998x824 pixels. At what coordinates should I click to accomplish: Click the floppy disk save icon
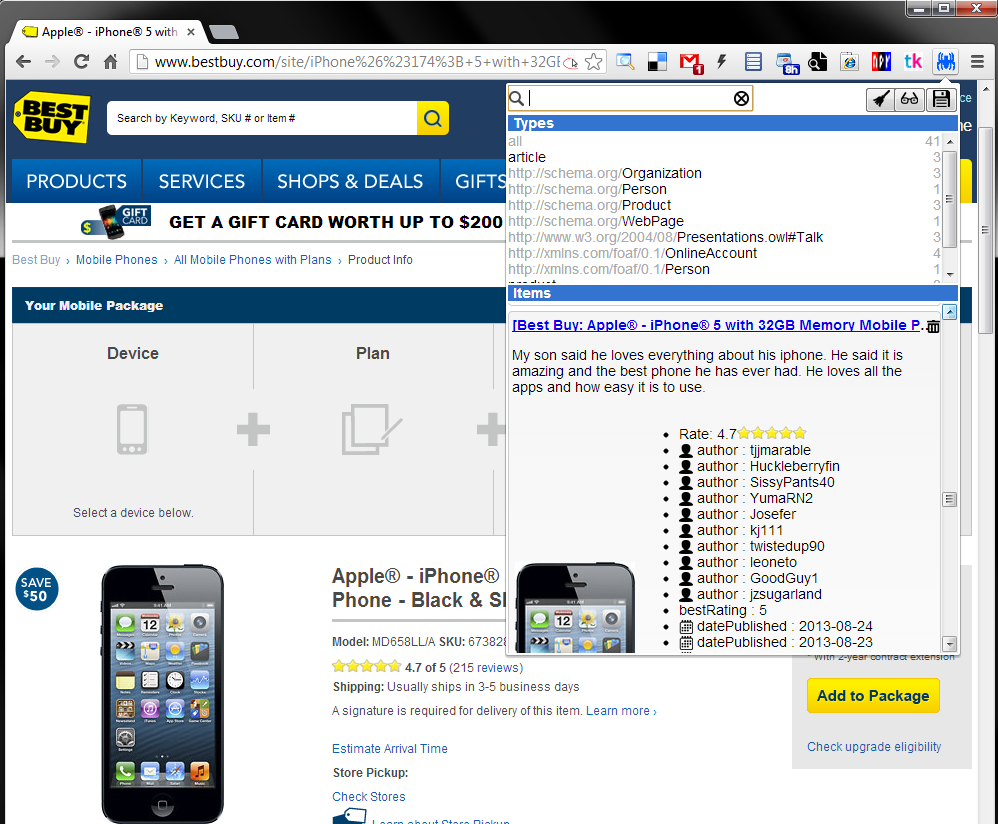[x=940, y=98]
